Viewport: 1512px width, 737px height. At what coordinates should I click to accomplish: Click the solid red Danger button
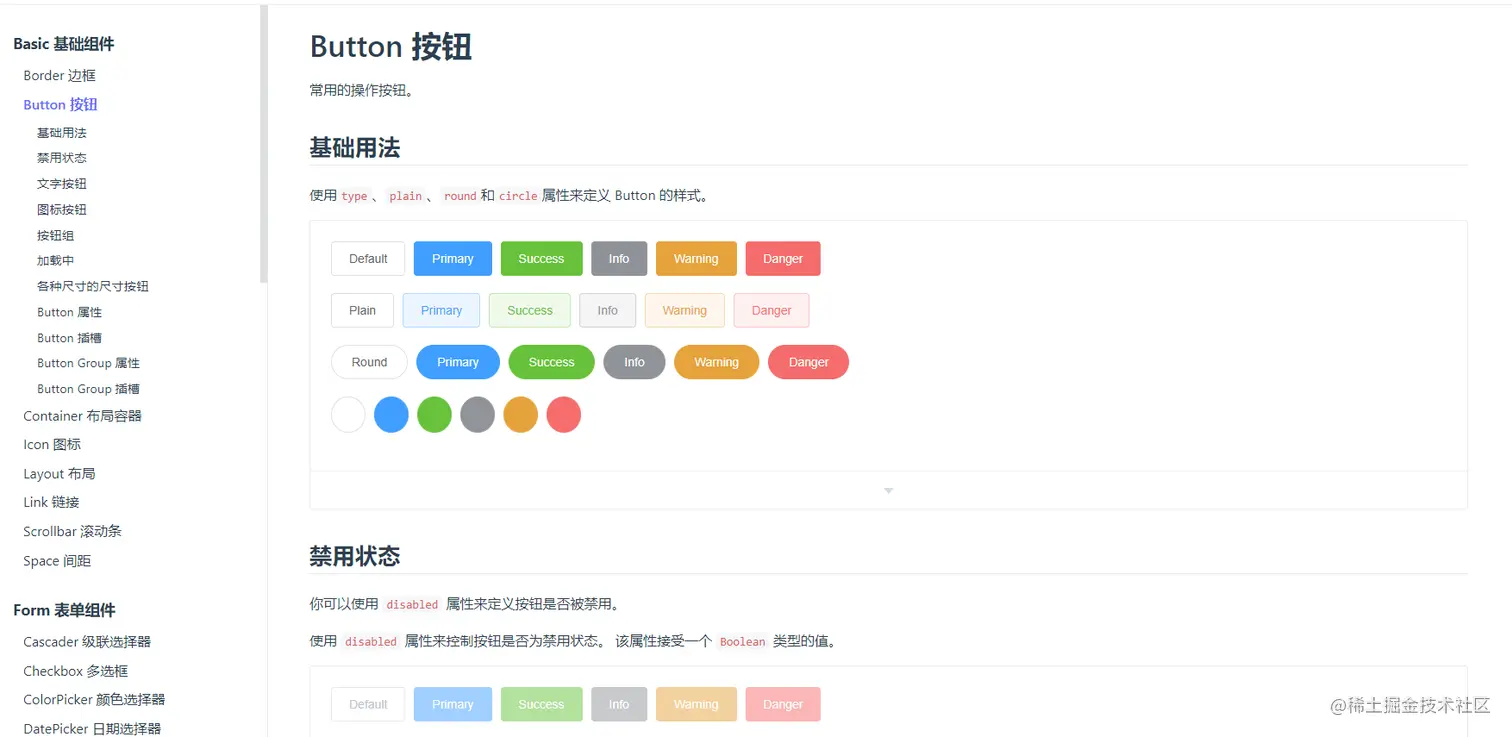[x=783, y=259]
